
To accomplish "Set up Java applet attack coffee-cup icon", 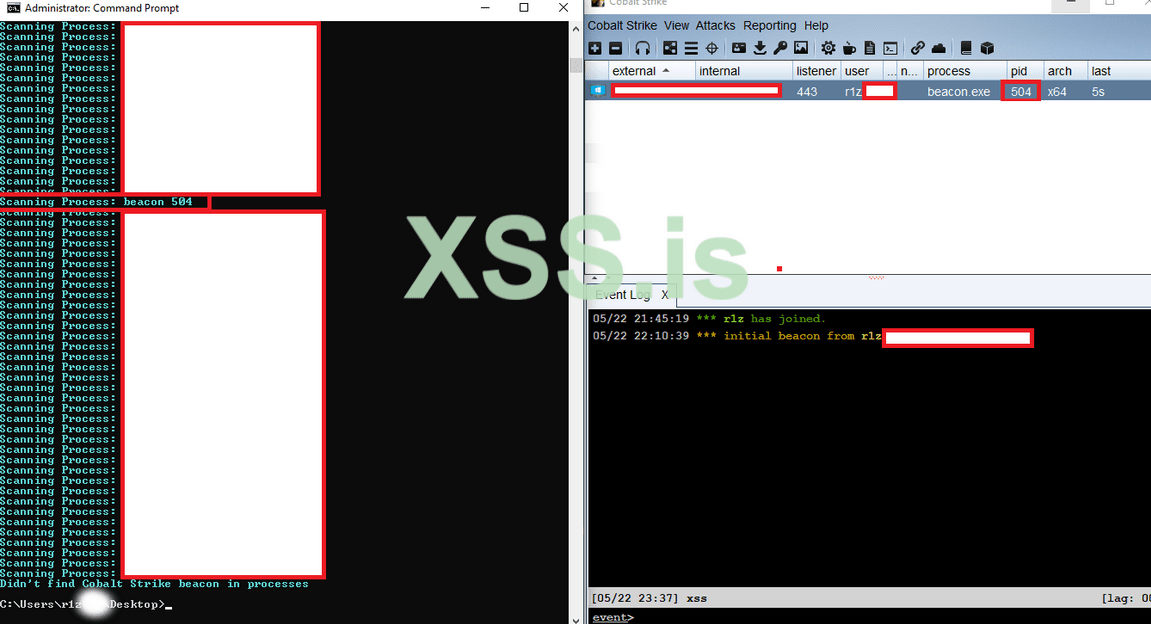I will tap(849, 48).
